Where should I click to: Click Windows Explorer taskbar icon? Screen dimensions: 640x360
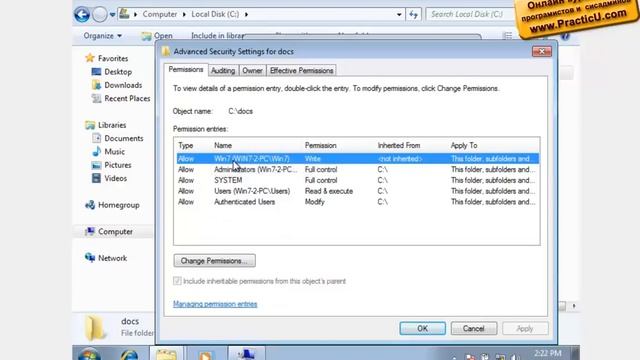click(x=167, y=354)
